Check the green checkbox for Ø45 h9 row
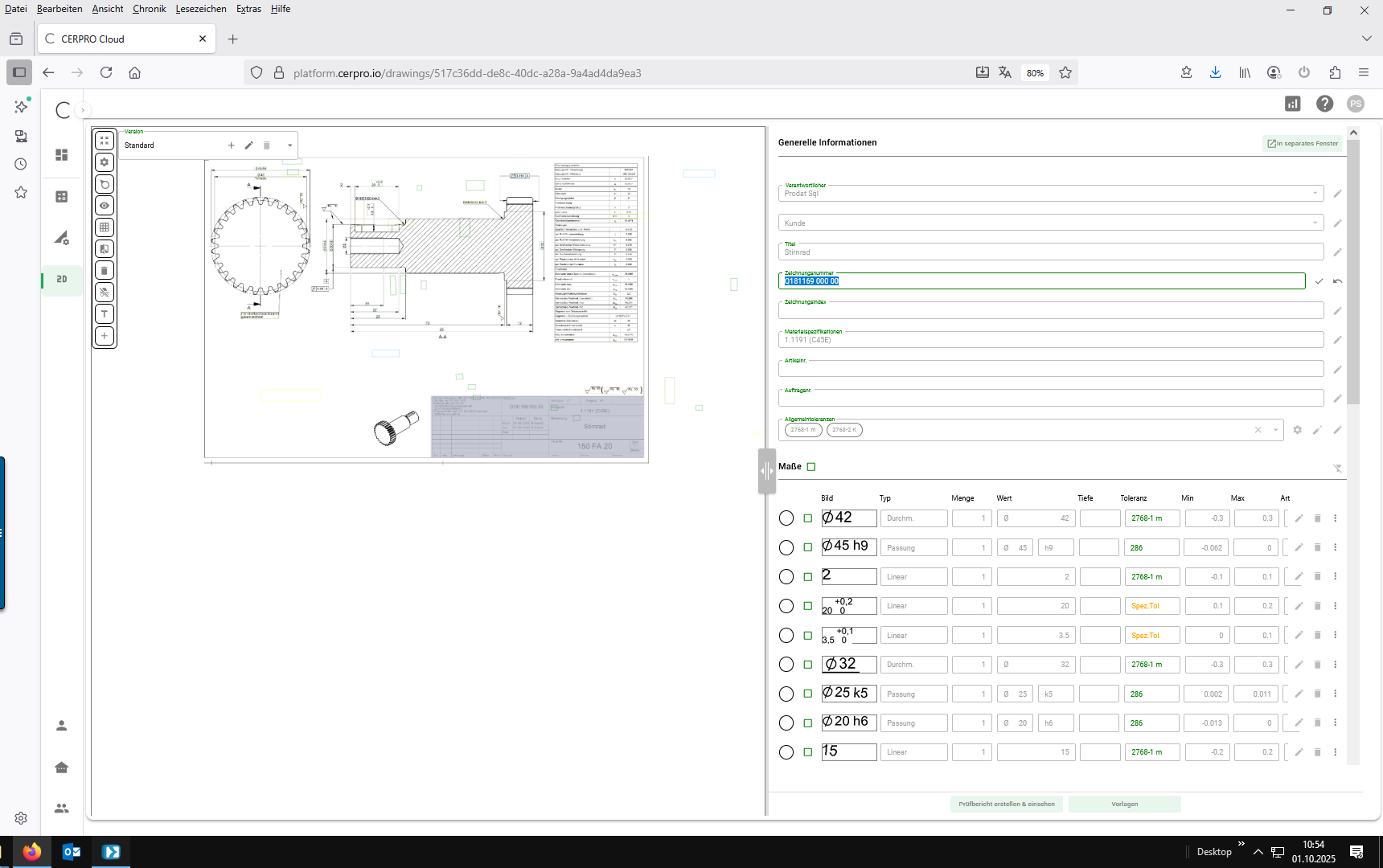 click(x=808, y=548)
